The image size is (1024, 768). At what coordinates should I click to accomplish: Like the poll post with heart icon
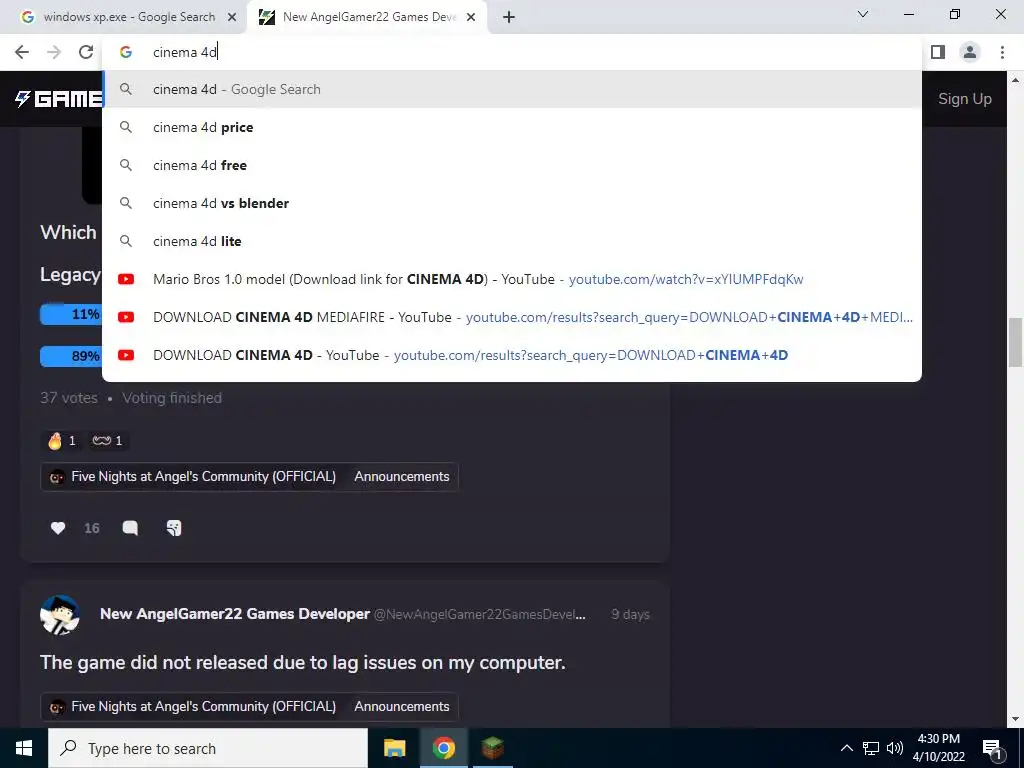(x=57, y=528)
